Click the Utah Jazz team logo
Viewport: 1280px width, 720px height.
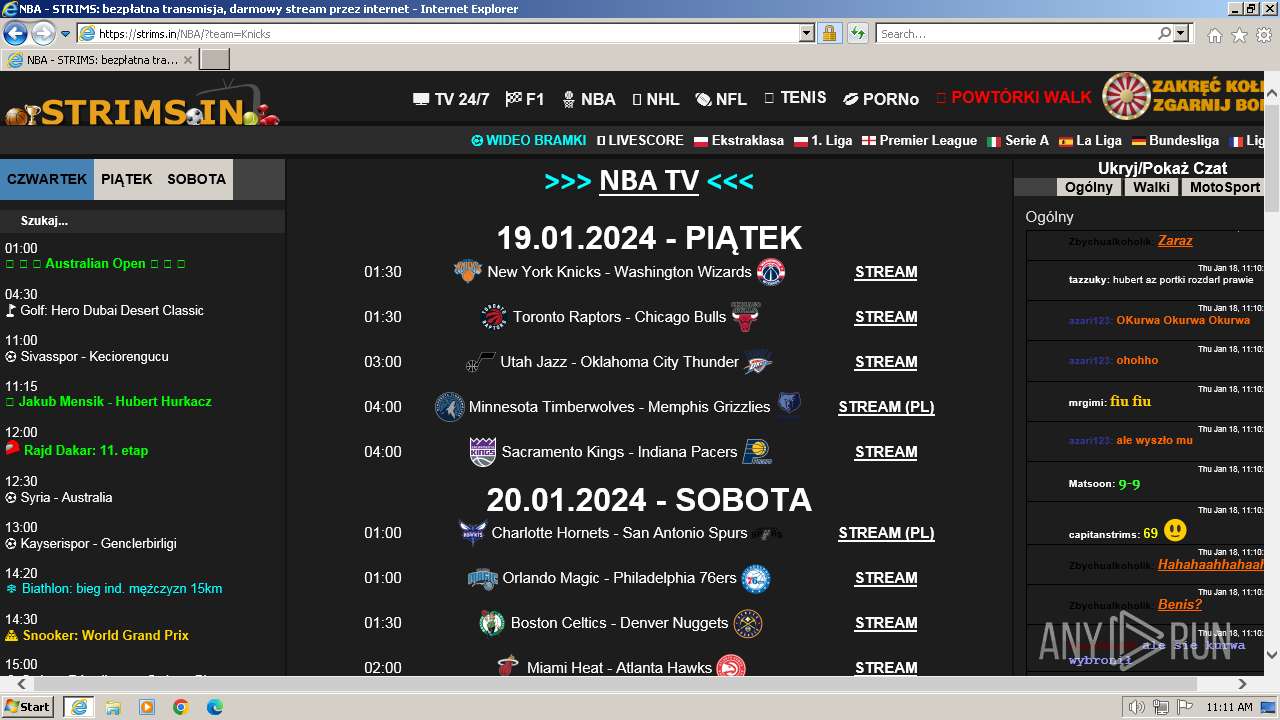point(481,362)
